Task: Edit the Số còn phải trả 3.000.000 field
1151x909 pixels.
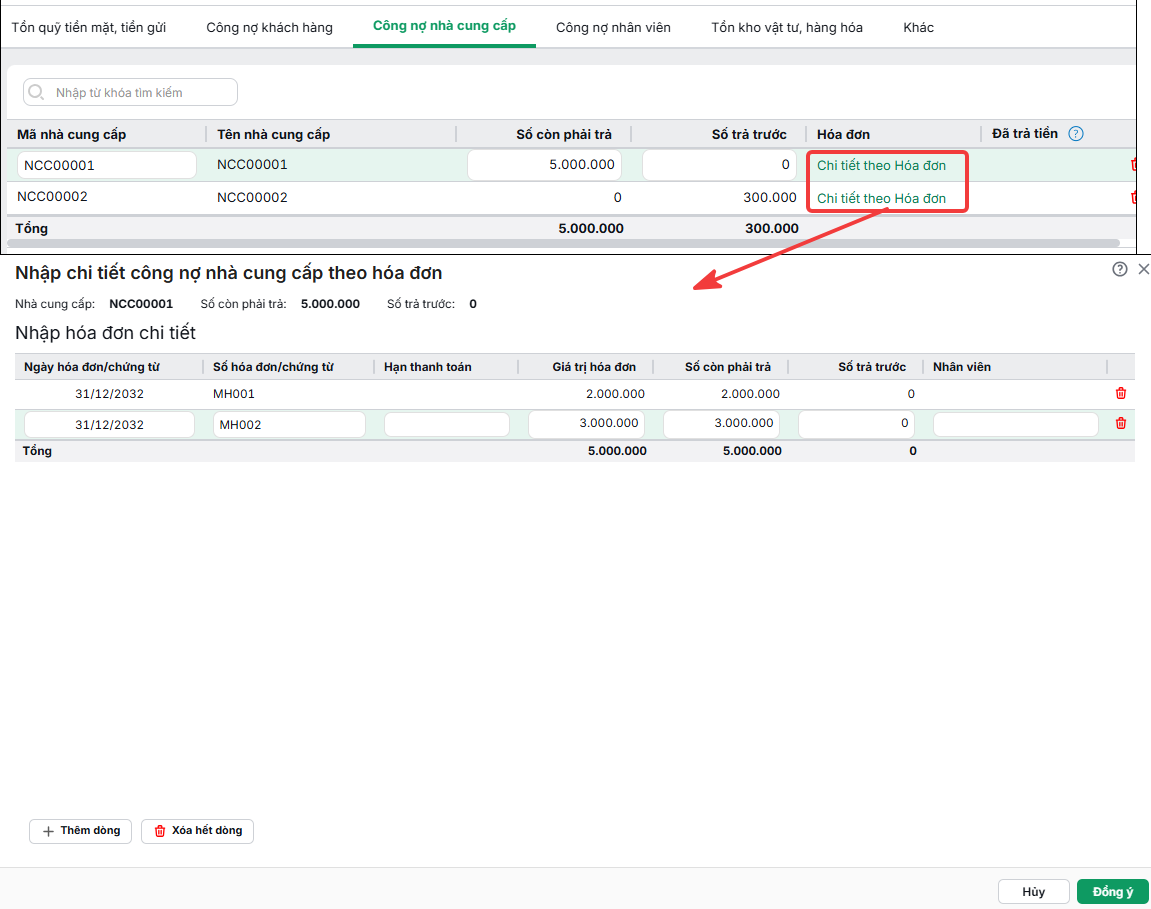Action: pos(722,424)
